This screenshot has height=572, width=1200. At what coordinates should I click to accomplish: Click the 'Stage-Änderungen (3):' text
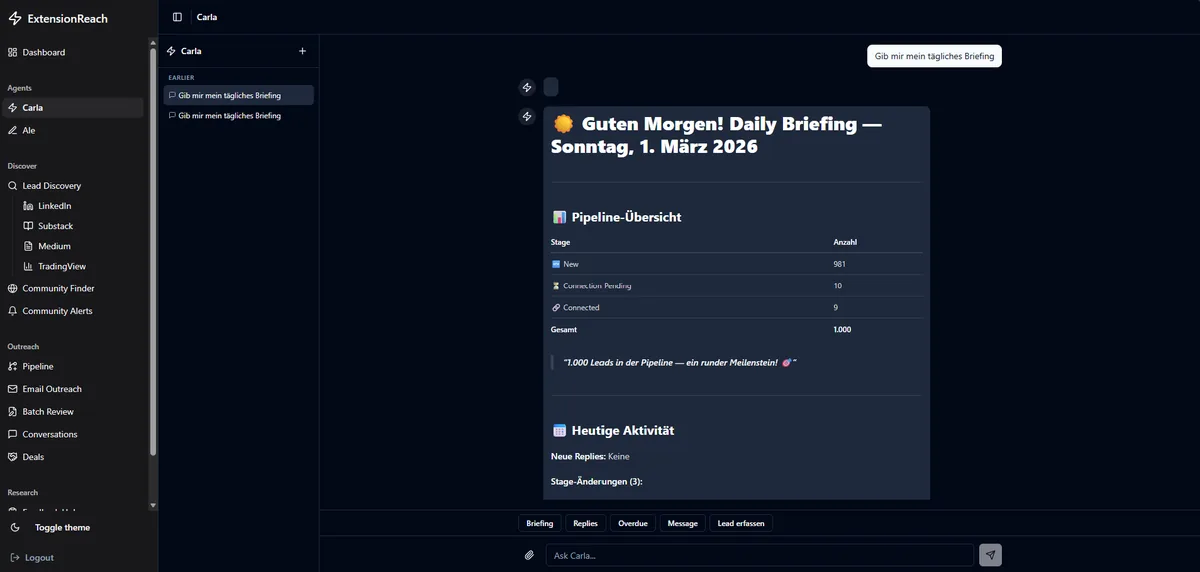(x=597, y=481)
